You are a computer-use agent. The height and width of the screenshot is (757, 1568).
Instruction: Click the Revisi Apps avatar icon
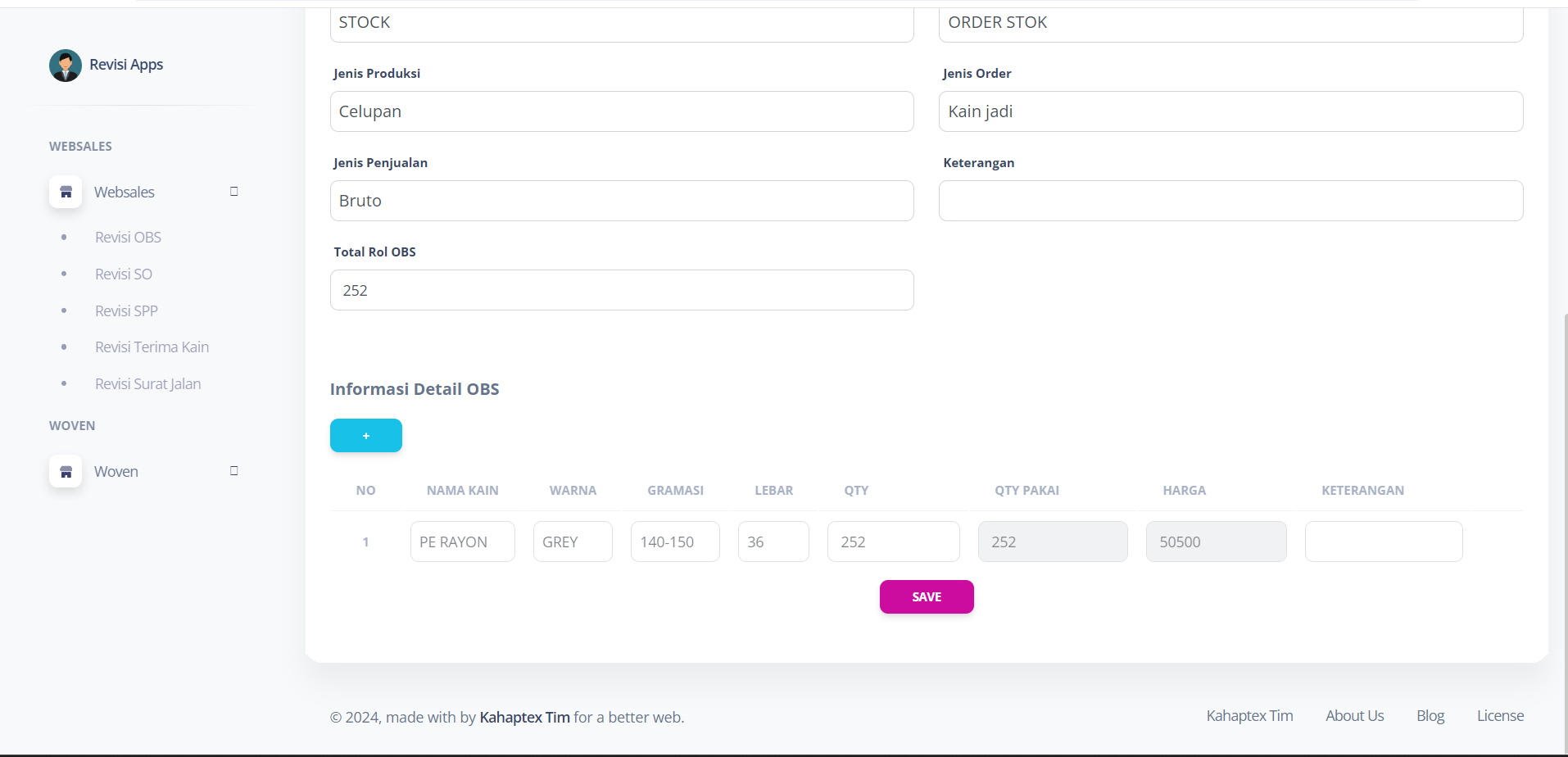[x=66, y=66]
